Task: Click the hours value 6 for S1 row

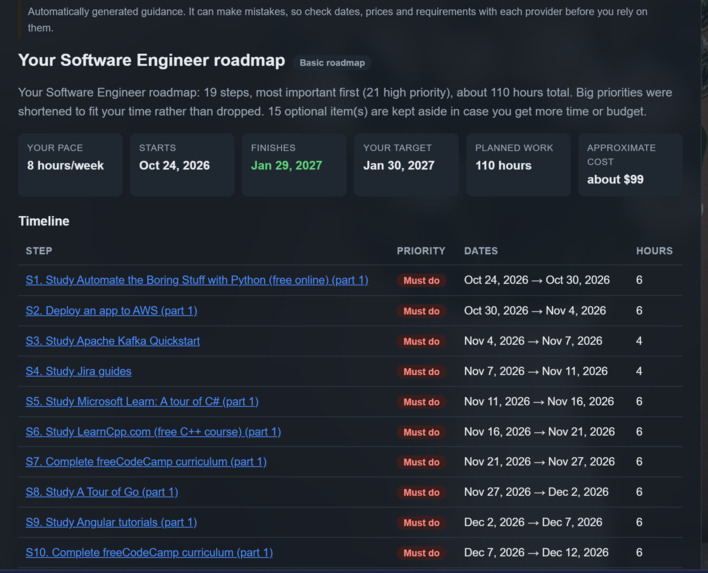Action: point(639,280)
